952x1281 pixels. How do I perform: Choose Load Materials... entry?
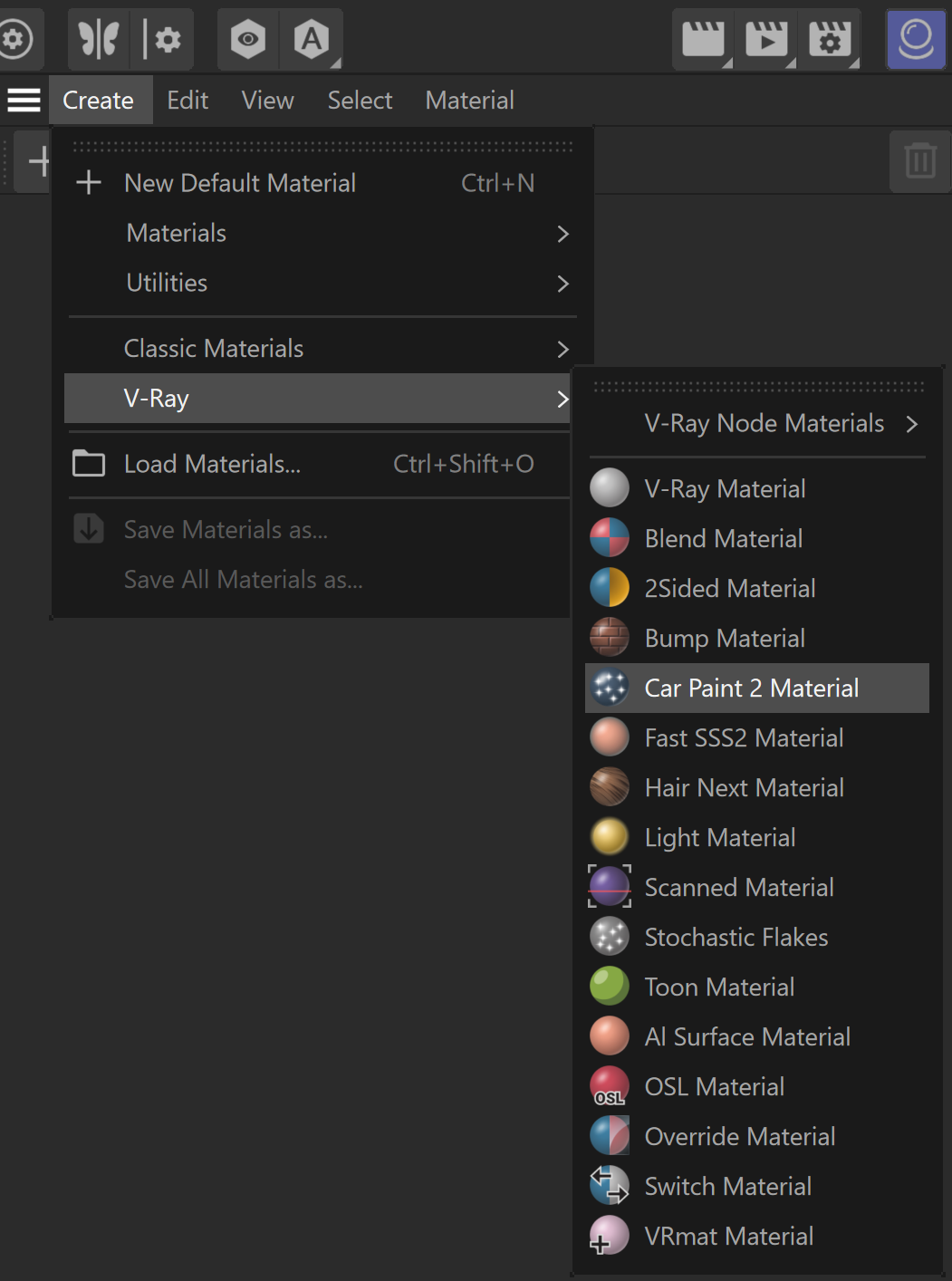pyautogui.click(x=317, y=464)
